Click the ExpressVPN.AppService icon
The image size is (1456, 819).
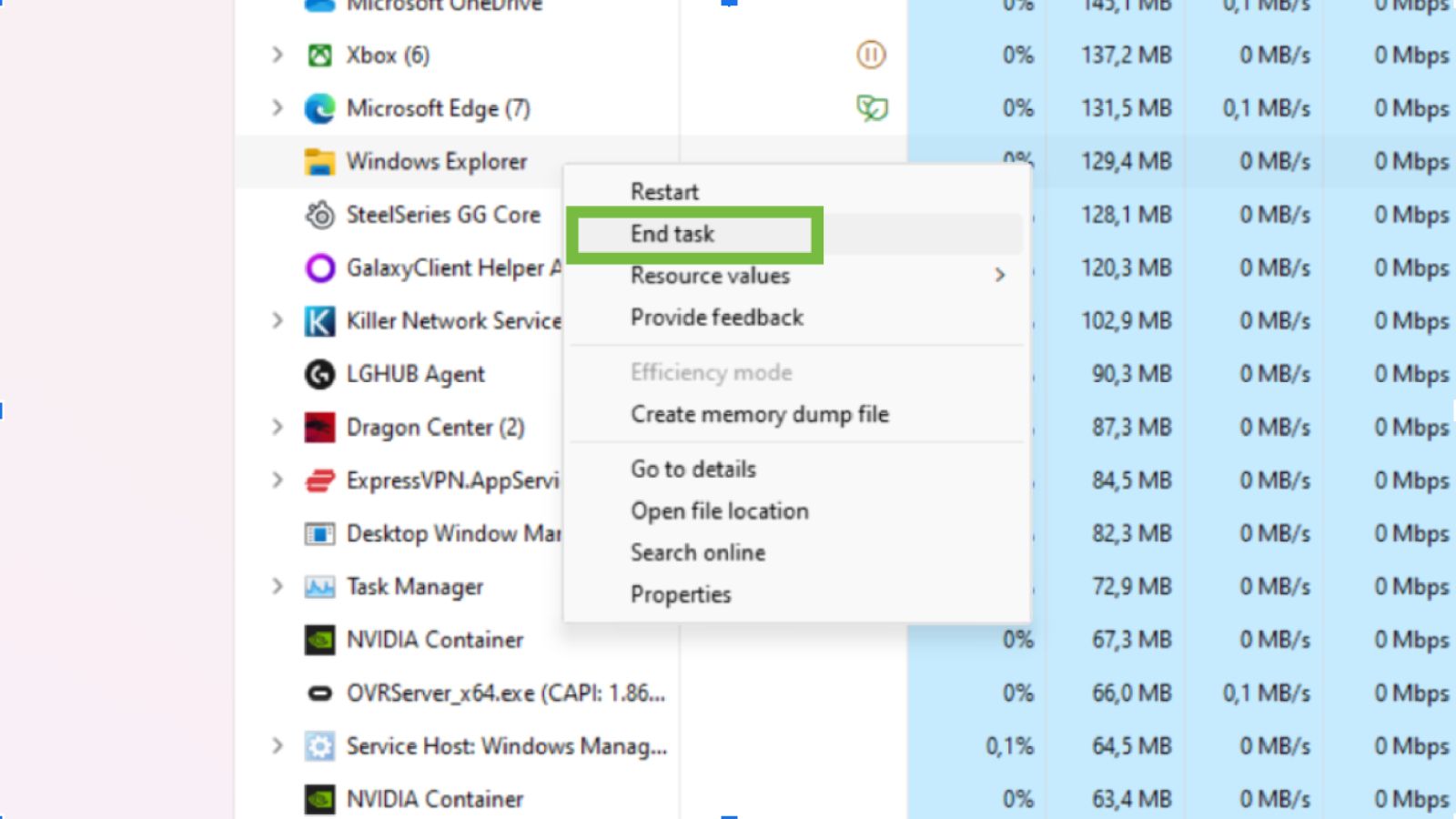tap(319, 480)
